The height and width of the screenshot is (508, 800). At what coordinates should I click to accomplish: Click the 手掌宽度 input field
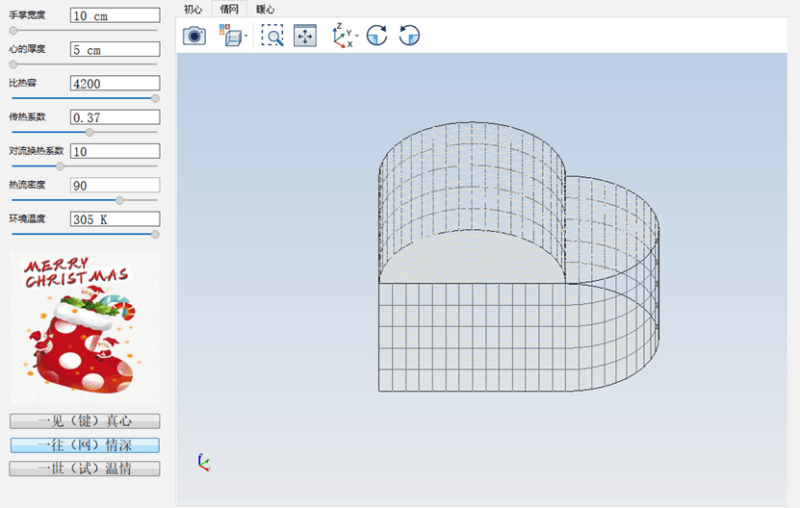pos(115,16)
